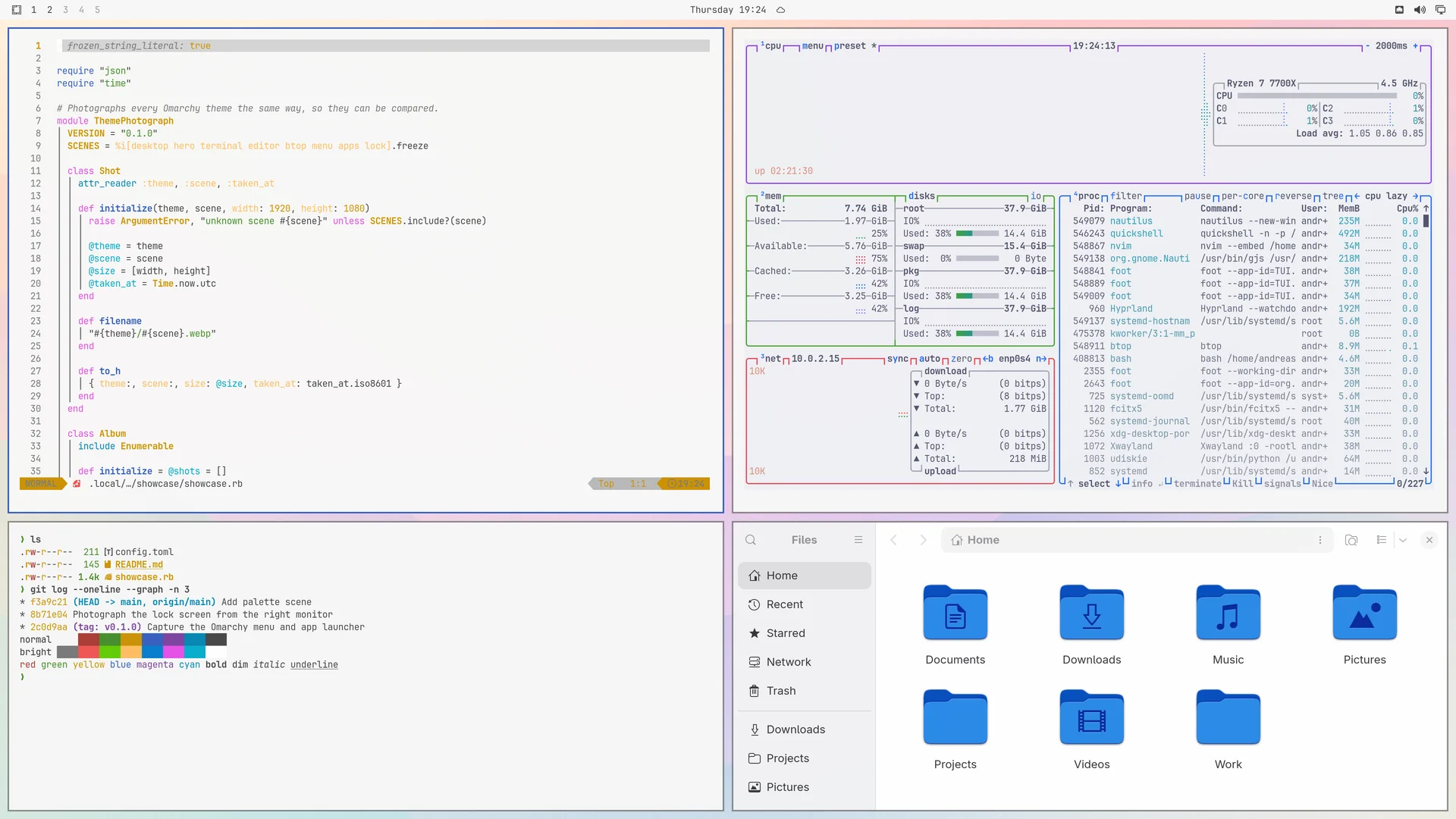Click the net zero option in btop
Screen dimensions: 1456x819
click(x=962, y=359)
